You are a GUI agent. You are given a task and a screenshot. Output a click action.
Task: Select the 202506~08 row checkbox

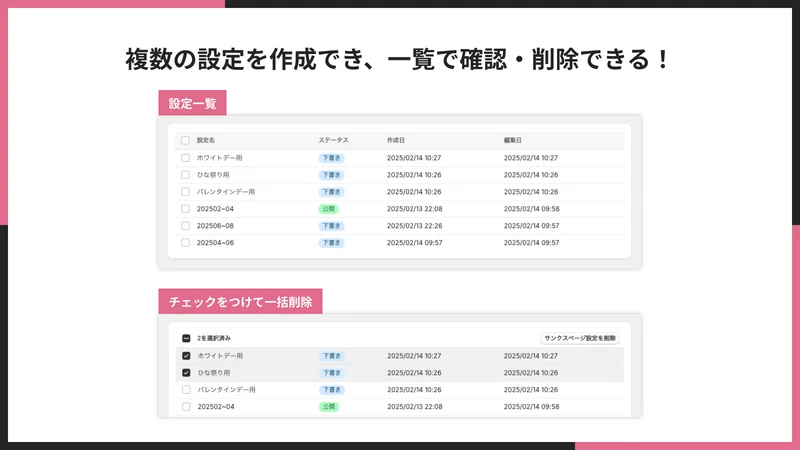185,226
